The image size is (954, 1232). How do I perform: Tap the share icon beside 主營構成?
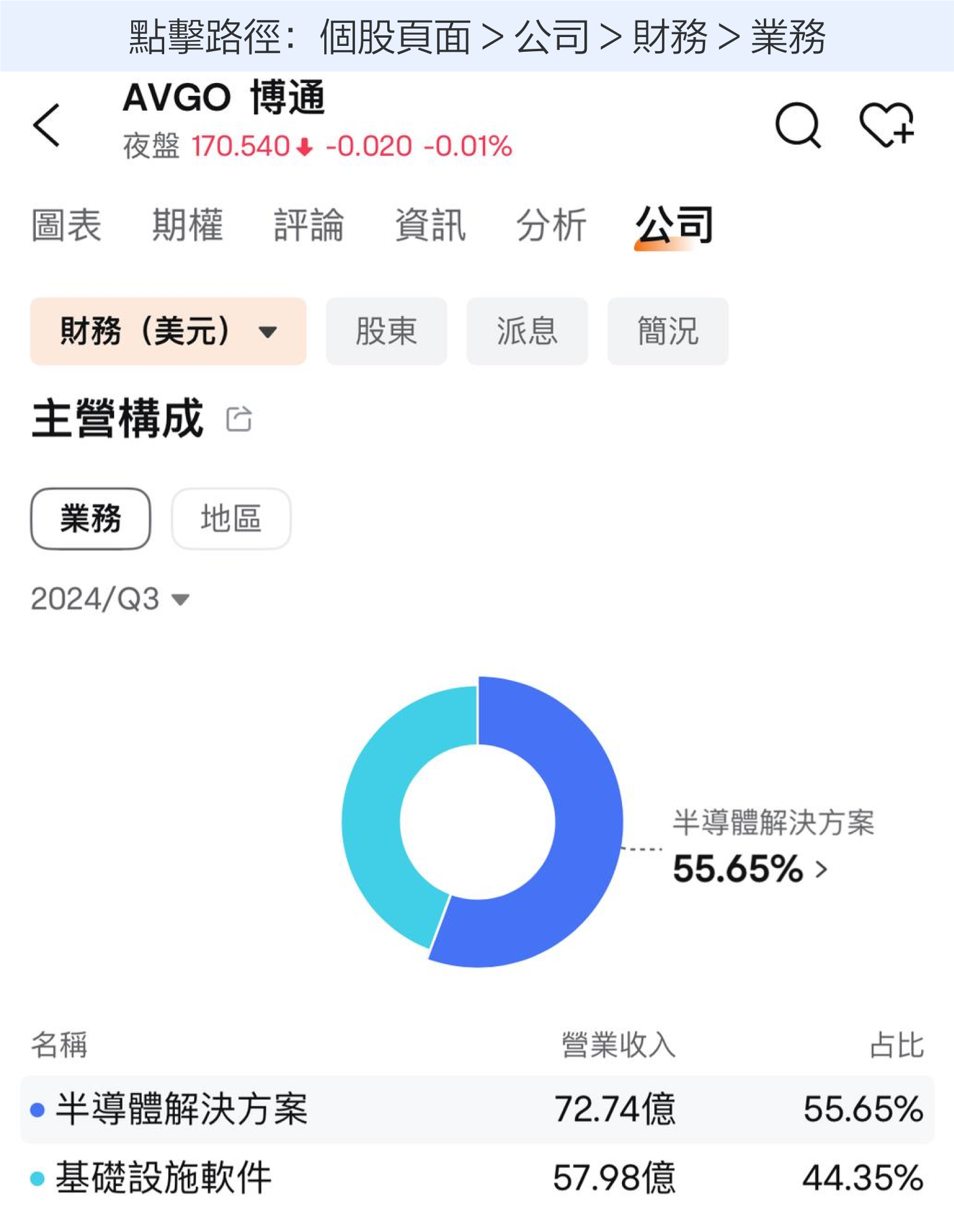click(x=239, y=419)
